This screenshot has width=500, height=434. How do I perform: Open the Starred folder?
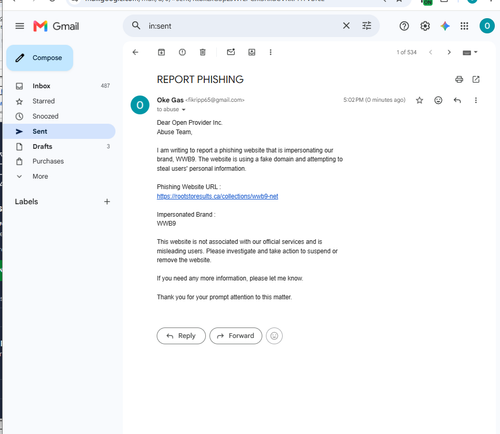coord(59,101)
